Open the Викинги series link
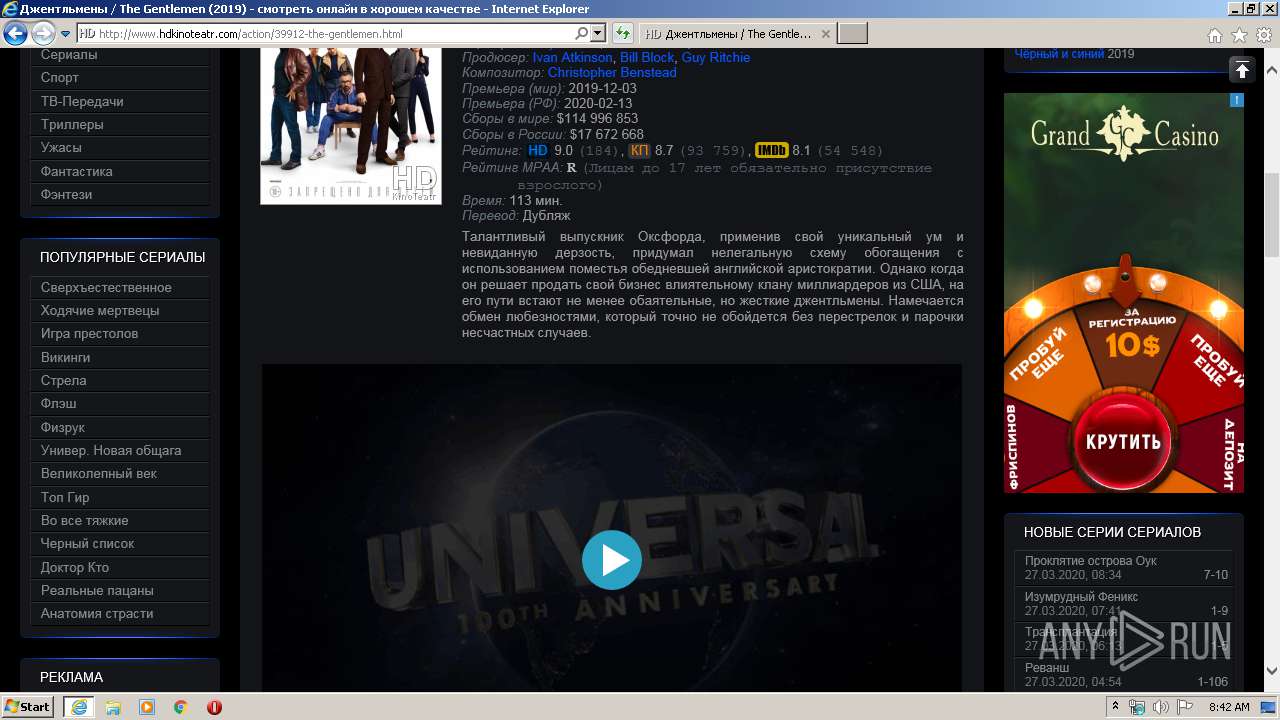1280x720 pixels. coord(120,357)
